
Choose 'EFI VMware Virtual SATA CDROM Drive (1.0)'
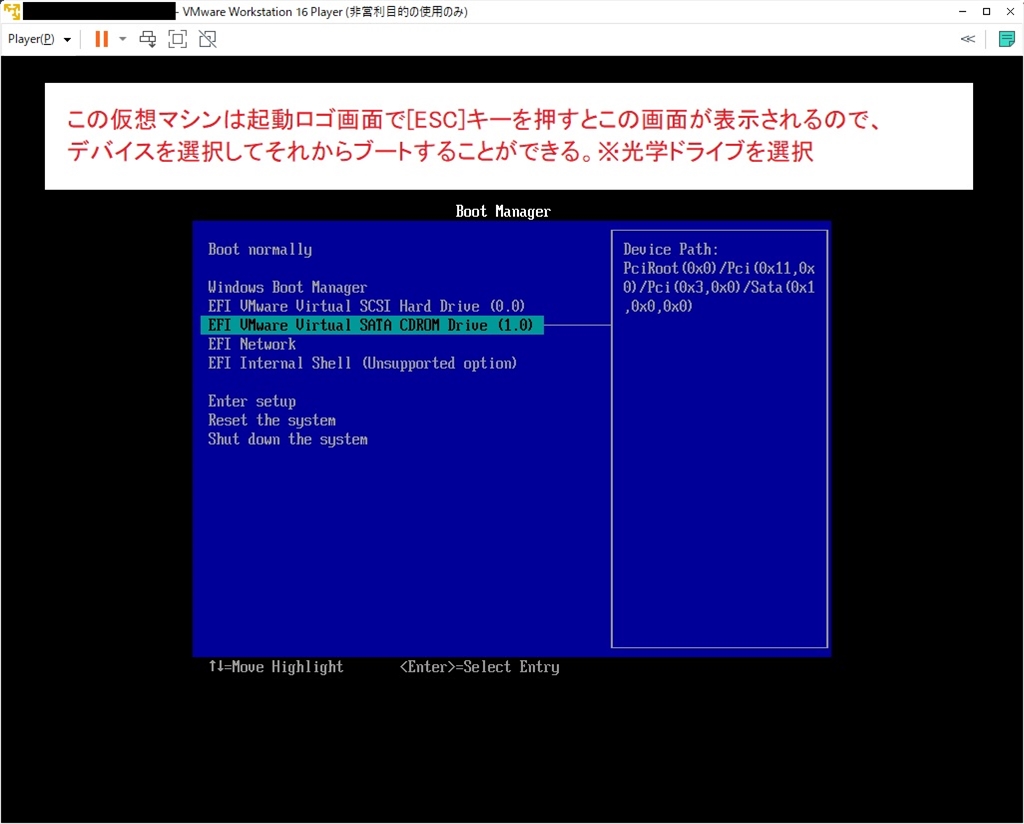point(372,325)
